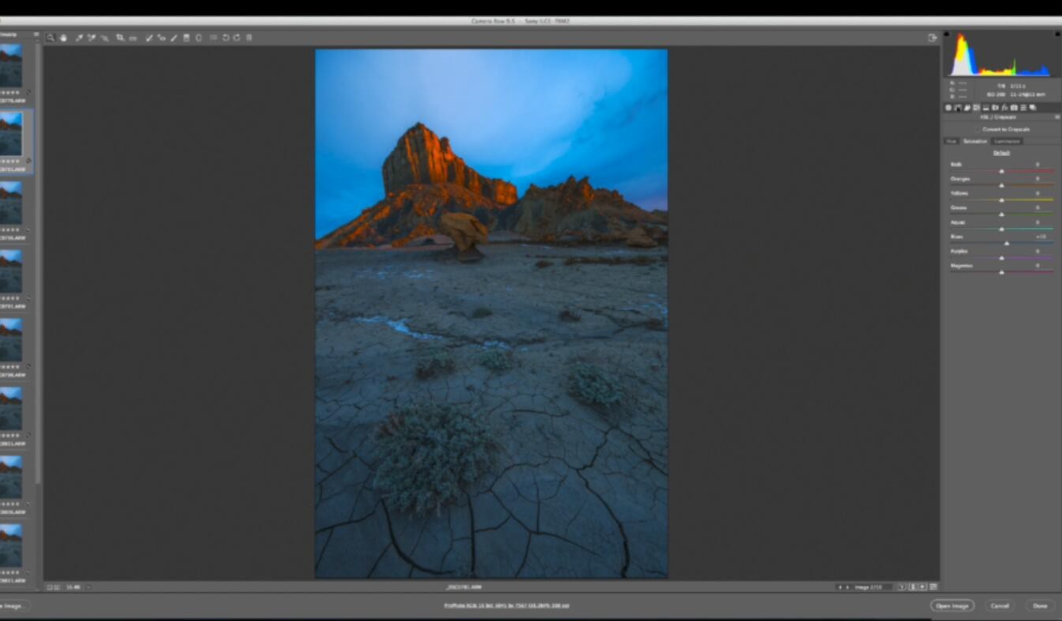Select the Crop tool
1062x621 pixels.
point(120,38)
